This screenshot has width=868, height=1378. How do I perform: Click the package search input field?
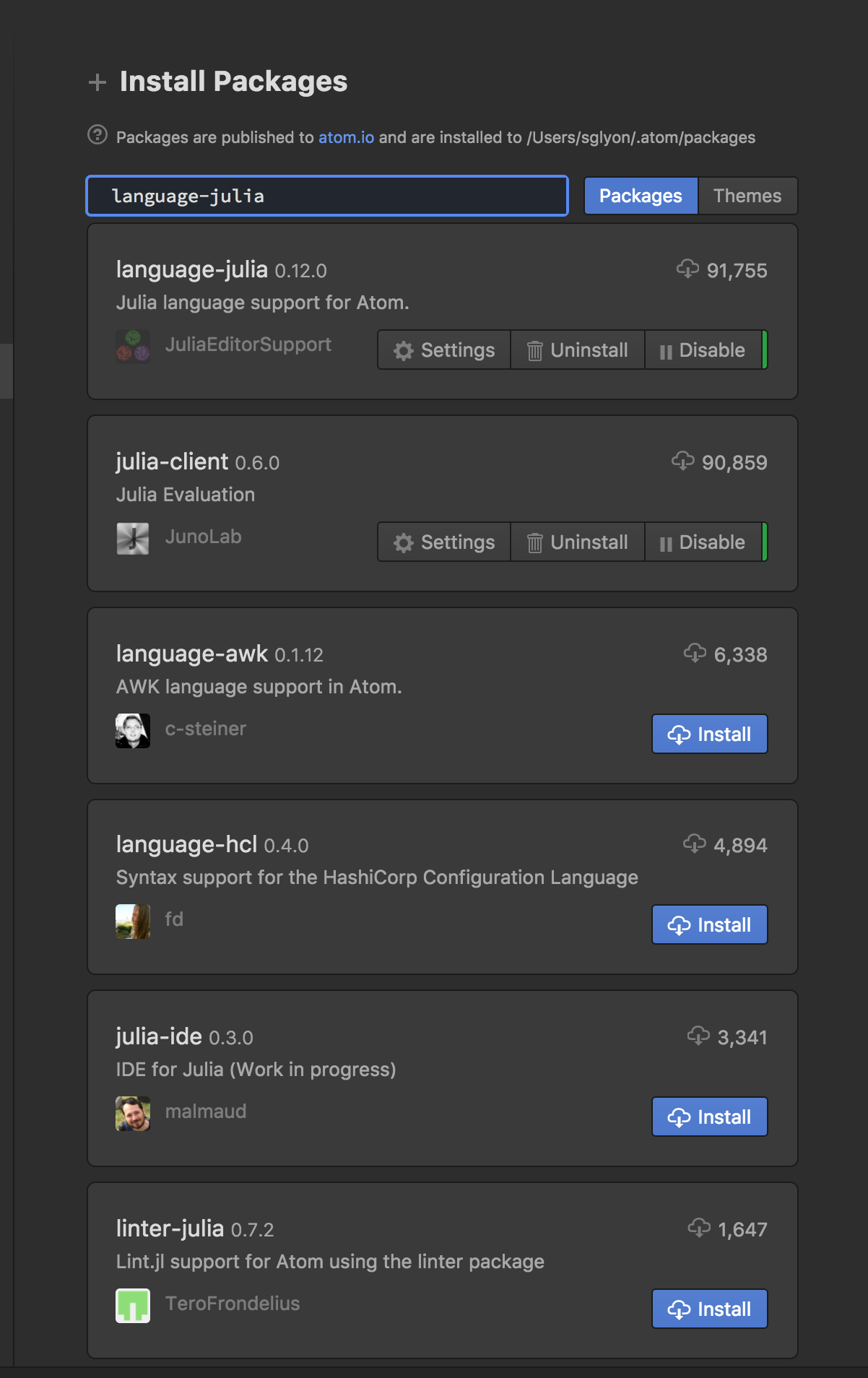coord(325,195)
